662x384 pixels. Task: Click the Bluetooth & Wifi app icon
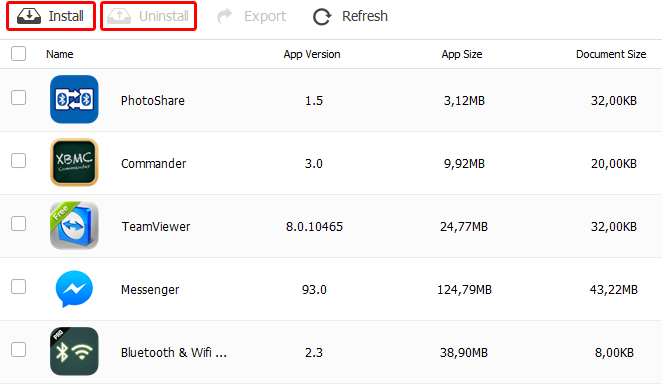[x=74, y=351]
